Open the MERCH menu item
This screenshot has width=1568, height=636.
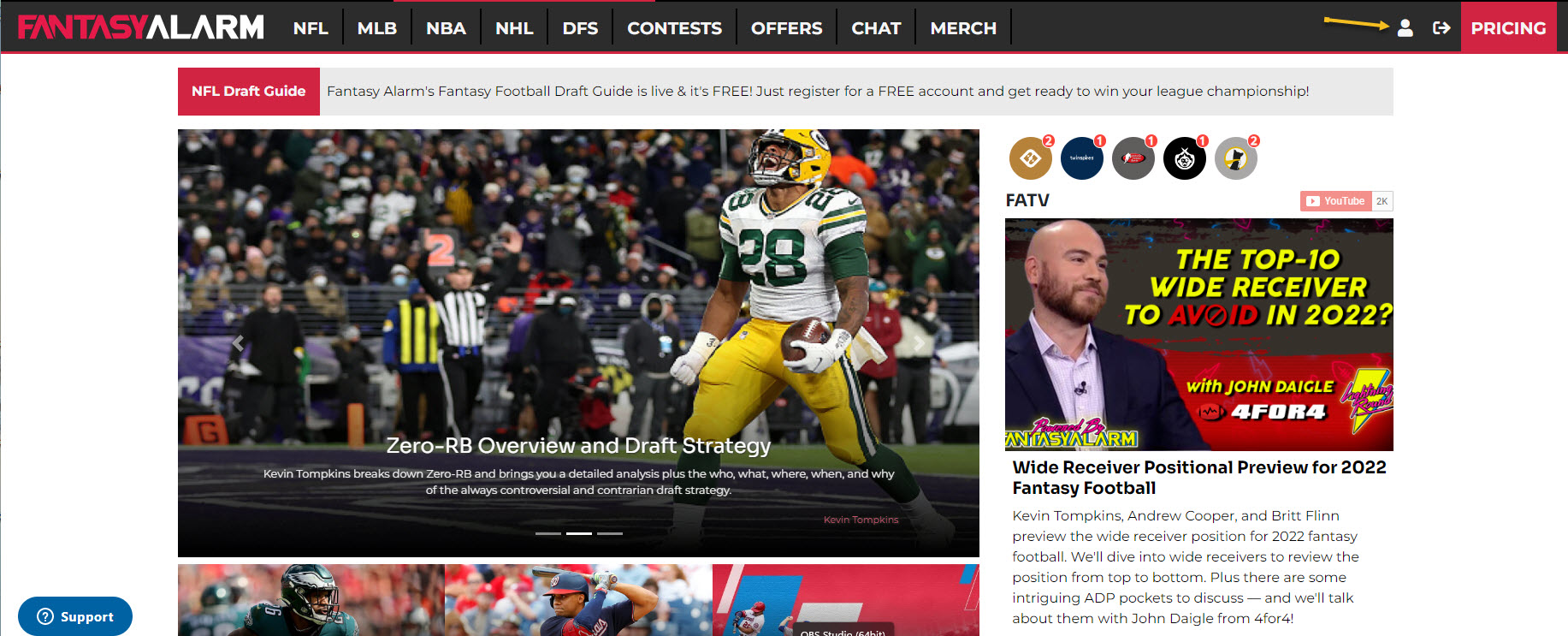coord(963,28)
